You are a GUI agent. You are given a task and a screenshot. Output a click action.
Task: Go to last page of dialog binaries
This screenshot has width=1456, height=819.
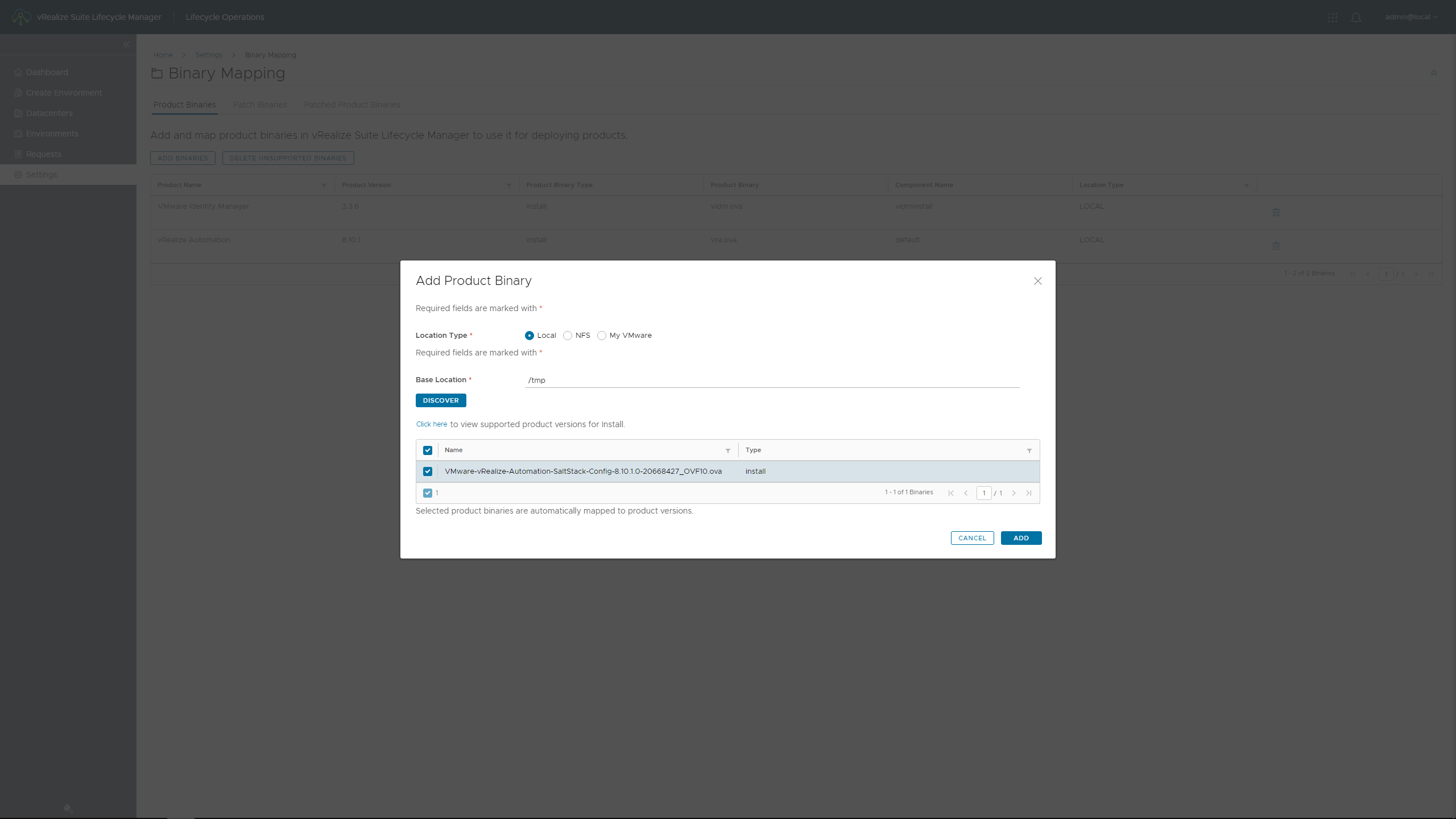click(1028, 493)
